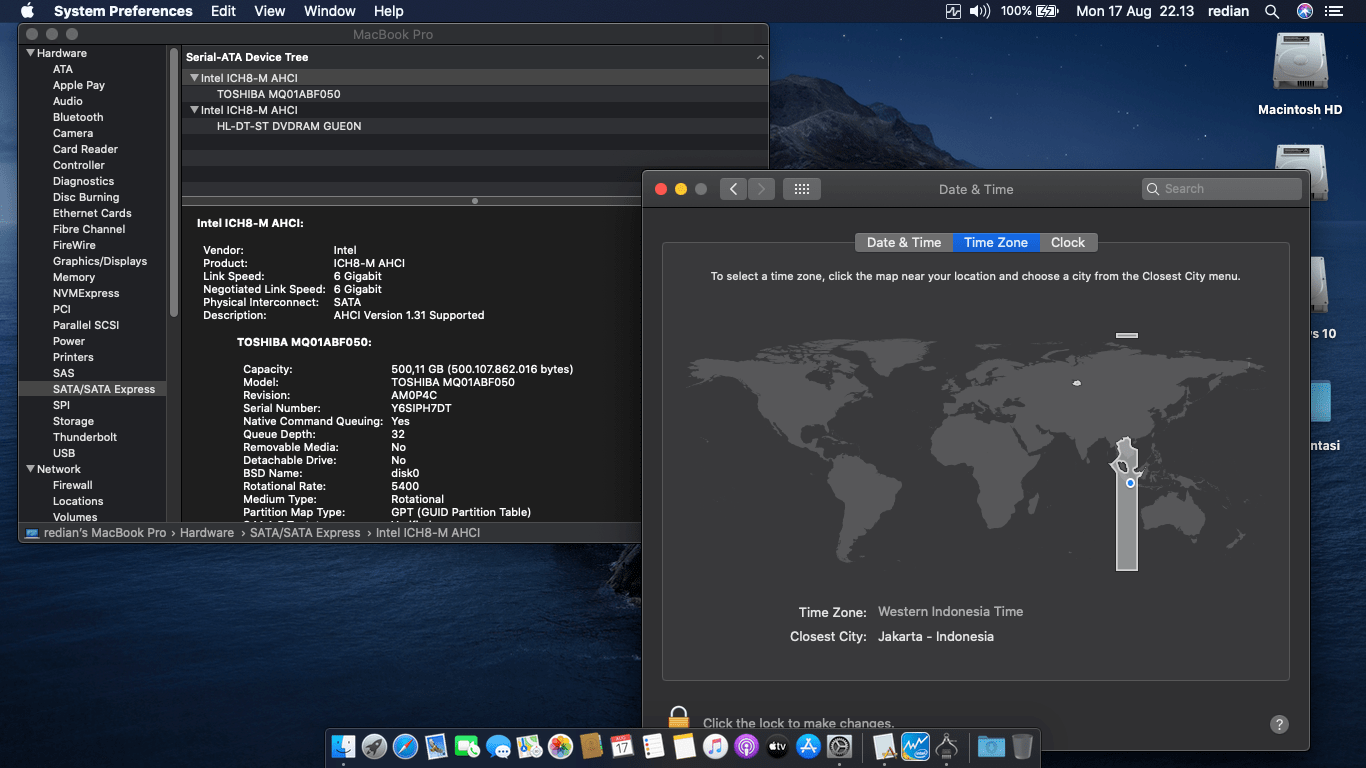Select Storage in the Hardware list

pos(73,421)
